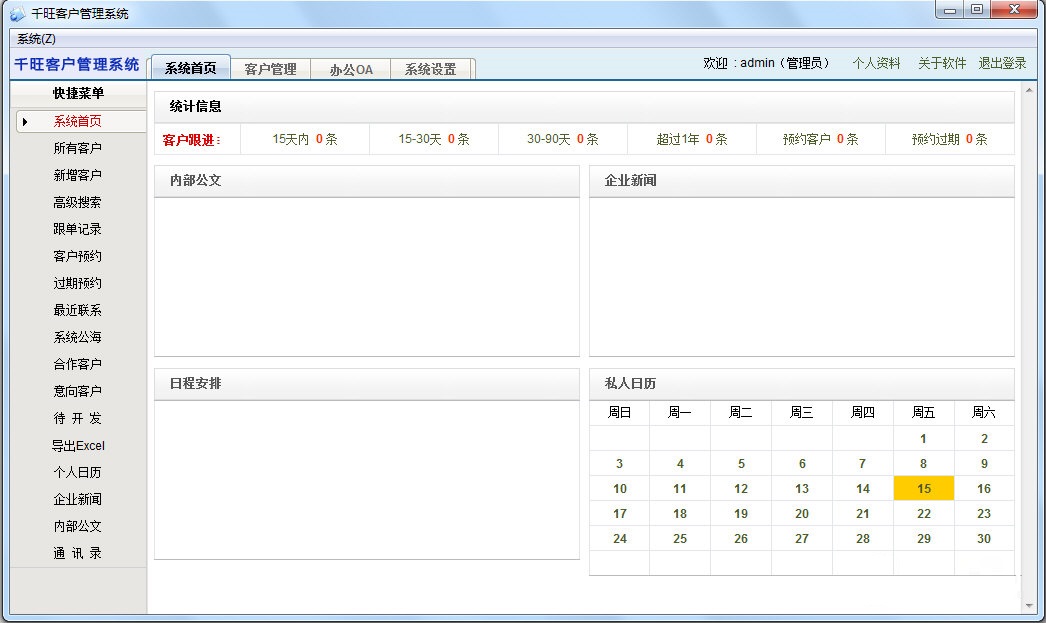
Task: Select date 1 in the calendar
Action: pyautogui.click(x=924, y=438)
